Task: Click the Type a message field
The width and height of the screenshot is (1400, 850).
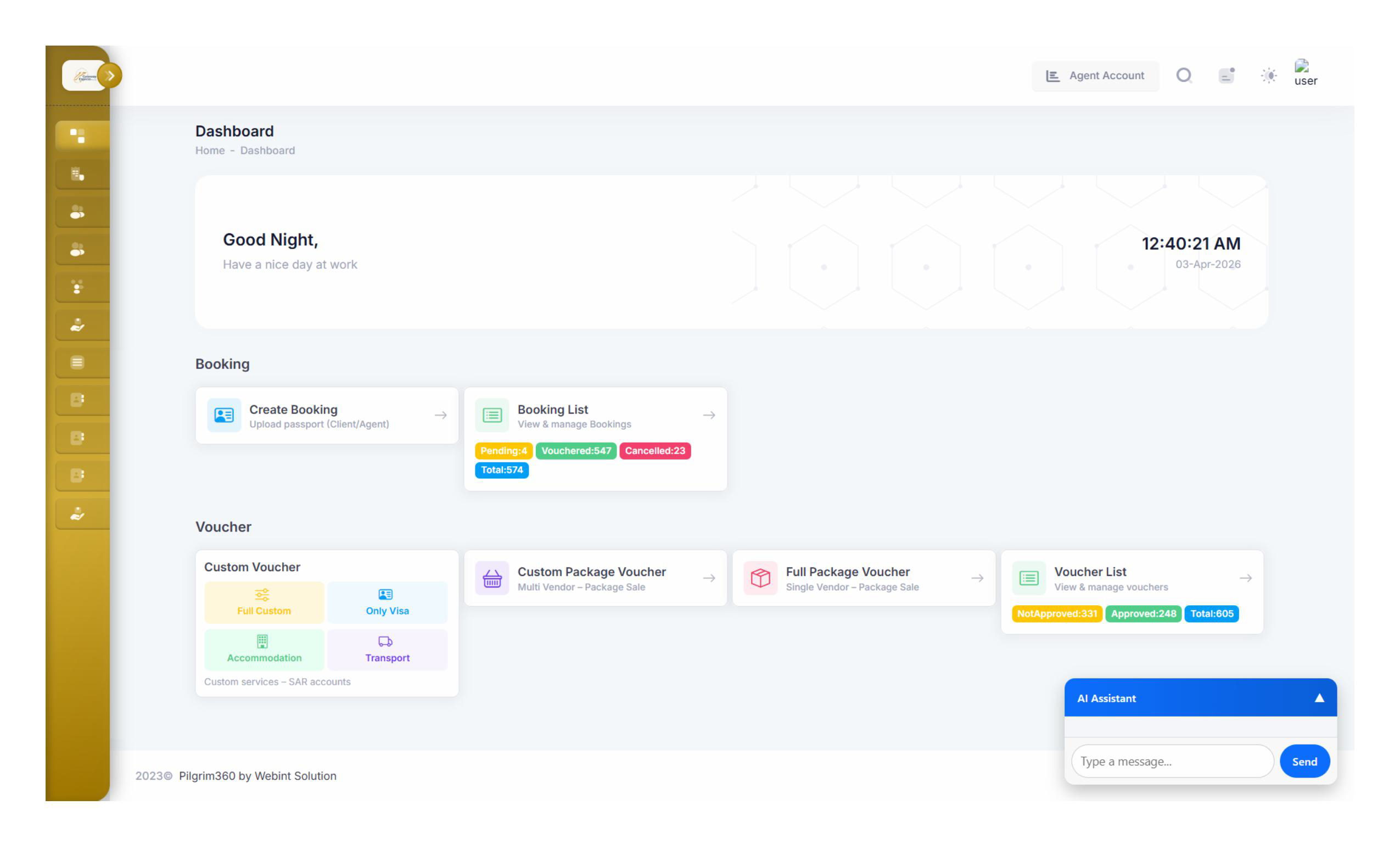Action: coord(1172,762)
